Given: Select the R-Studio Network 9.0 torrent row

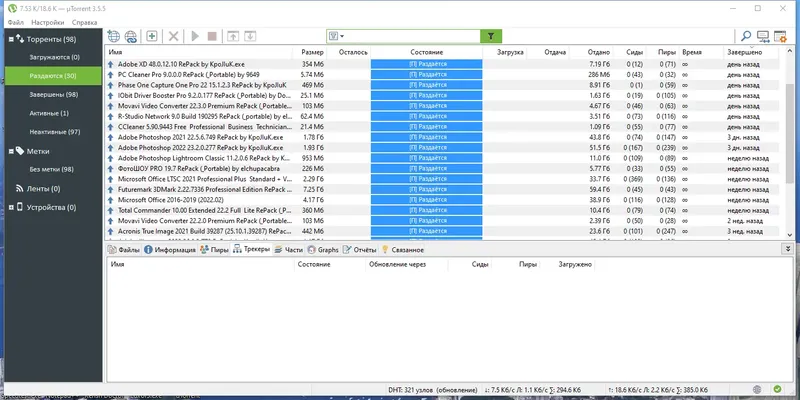Looking at the screenshot, I should point(442,116).
